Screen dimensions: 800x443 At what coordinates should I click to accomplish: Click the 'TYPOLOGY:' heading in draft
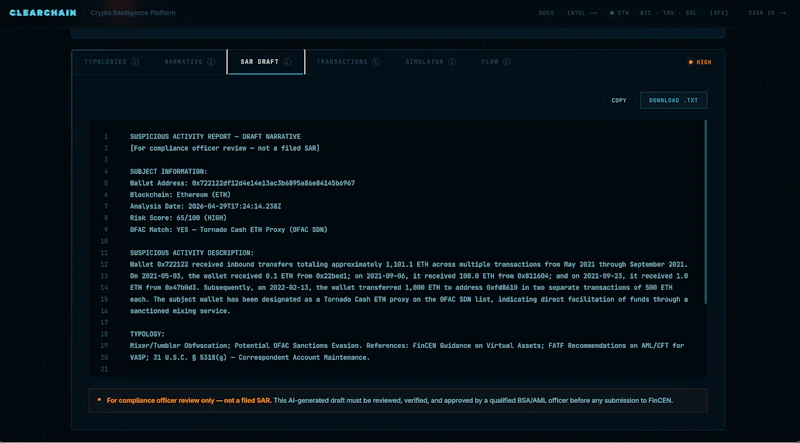[x=147, y=334]
